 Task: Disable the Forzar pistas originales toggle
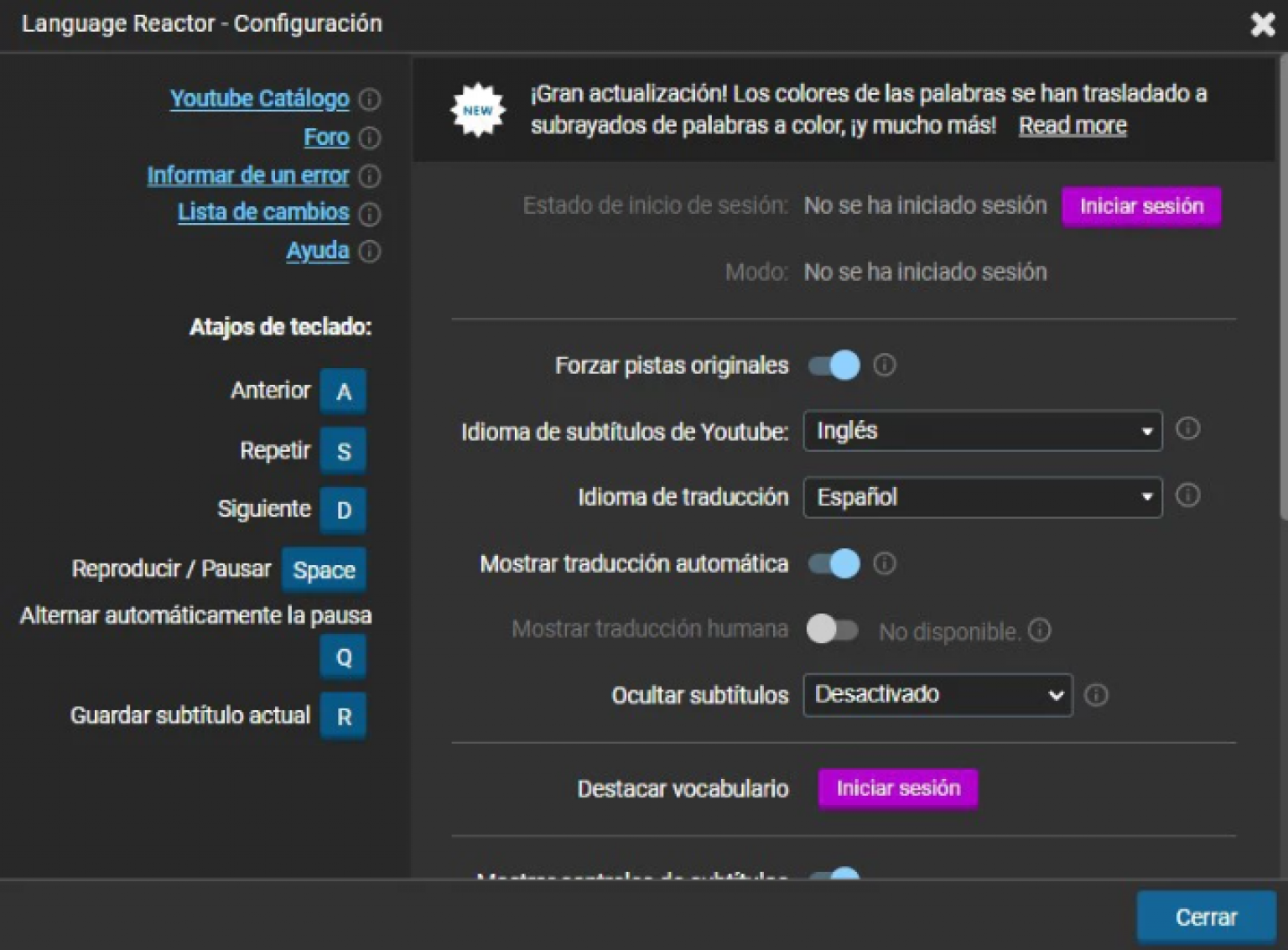(x=833, y=366)
